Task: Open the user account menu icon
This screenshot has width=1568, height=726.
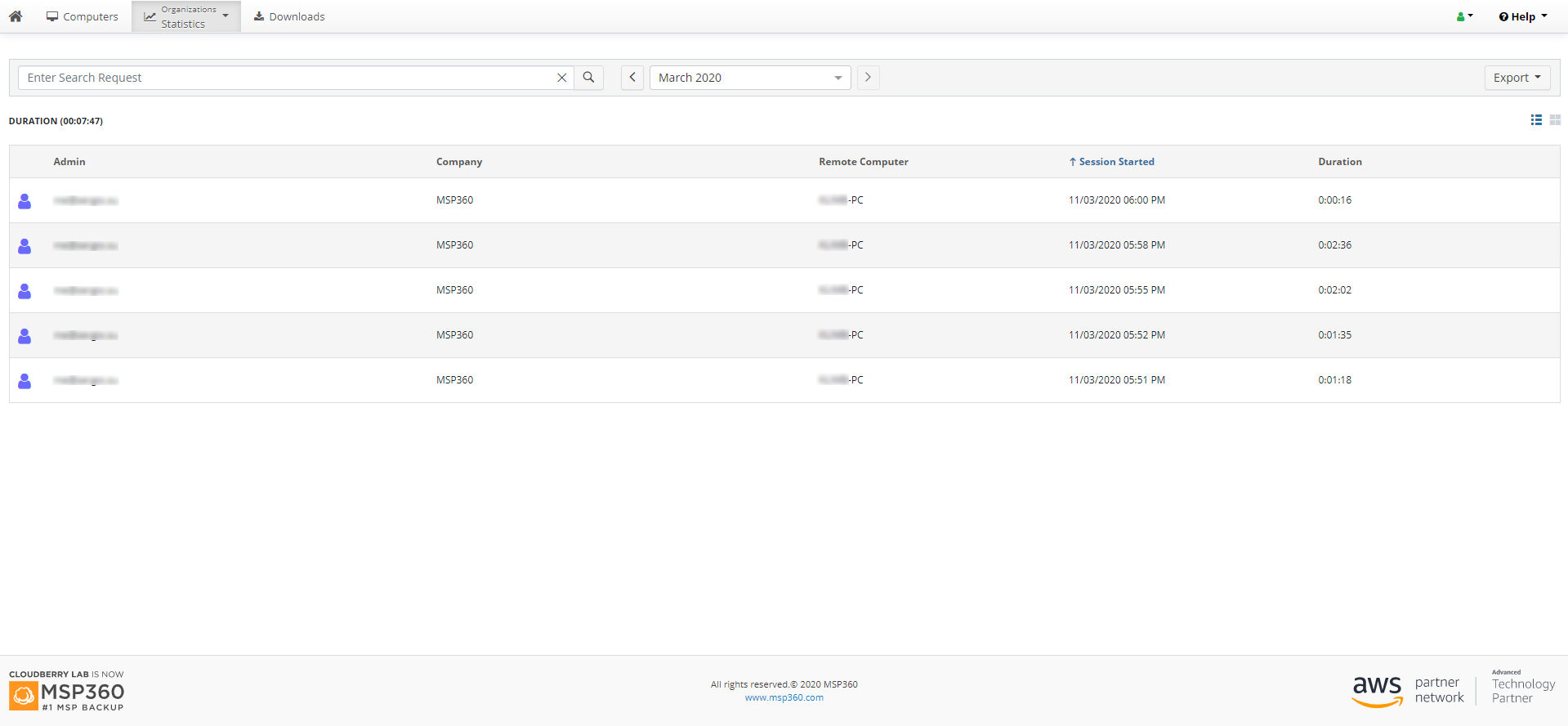Action: 1464,16
